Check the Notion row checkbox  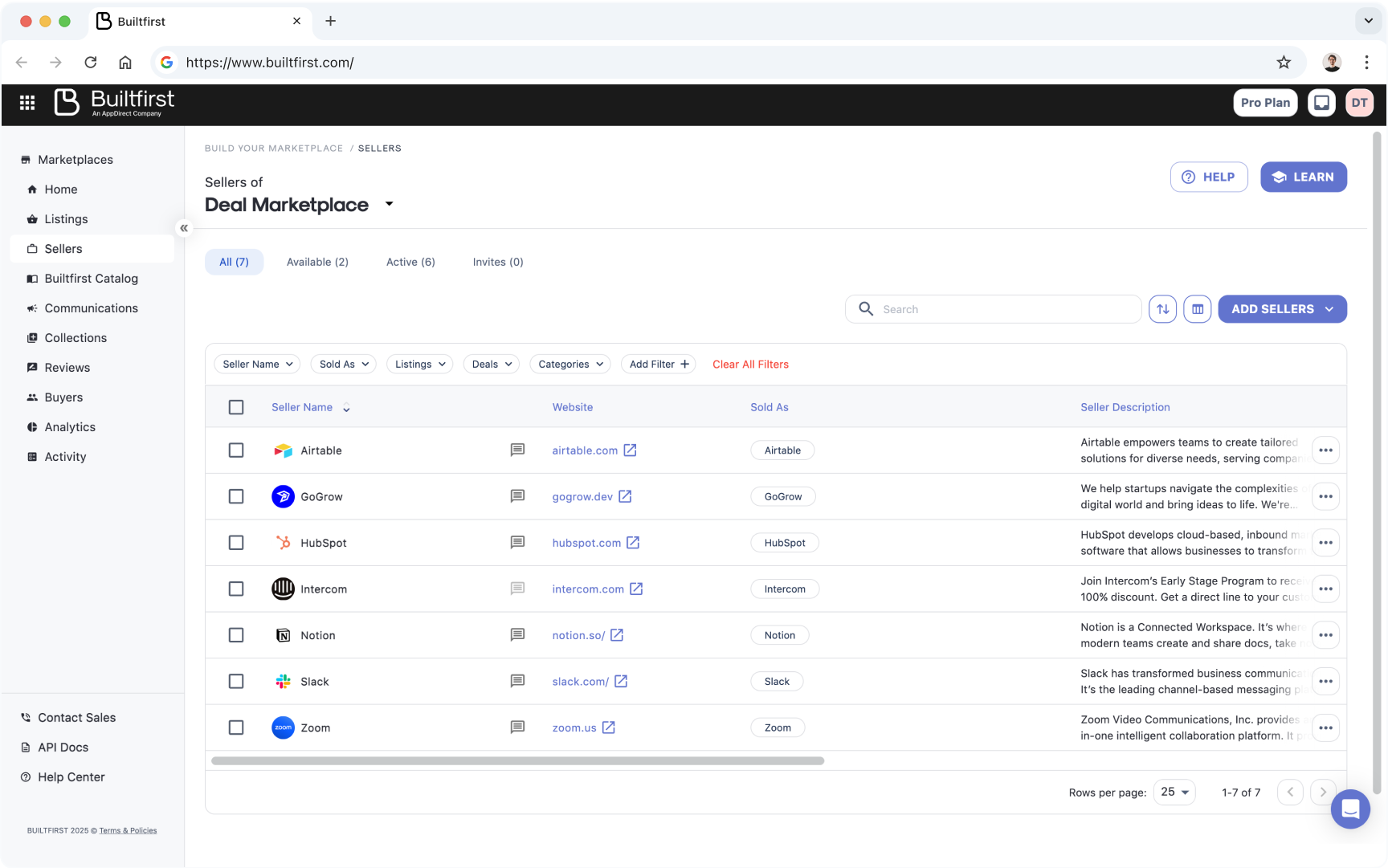pos(236,635)
